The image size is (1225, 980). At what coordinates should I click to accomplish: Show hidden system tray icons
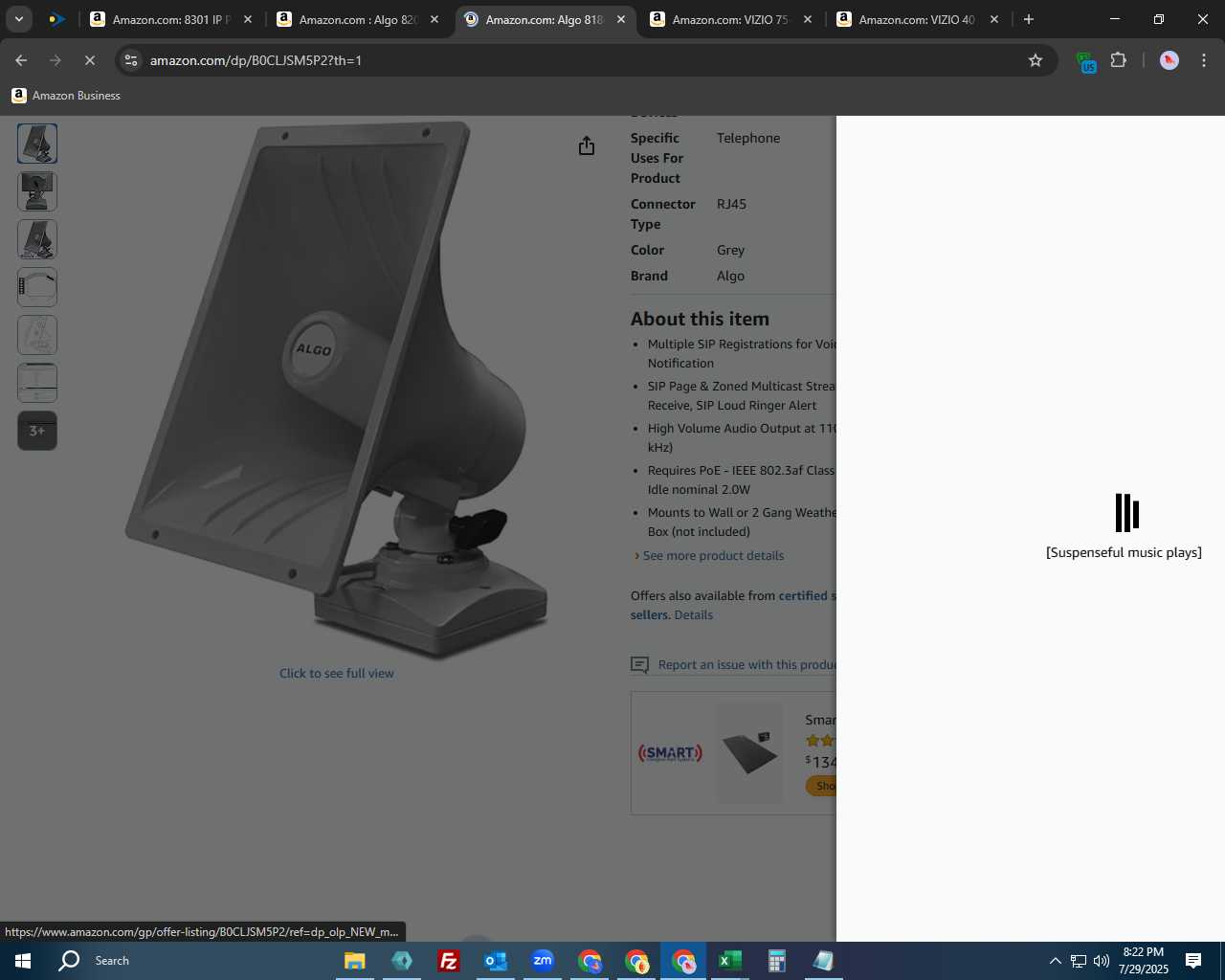click(1055, 961)
